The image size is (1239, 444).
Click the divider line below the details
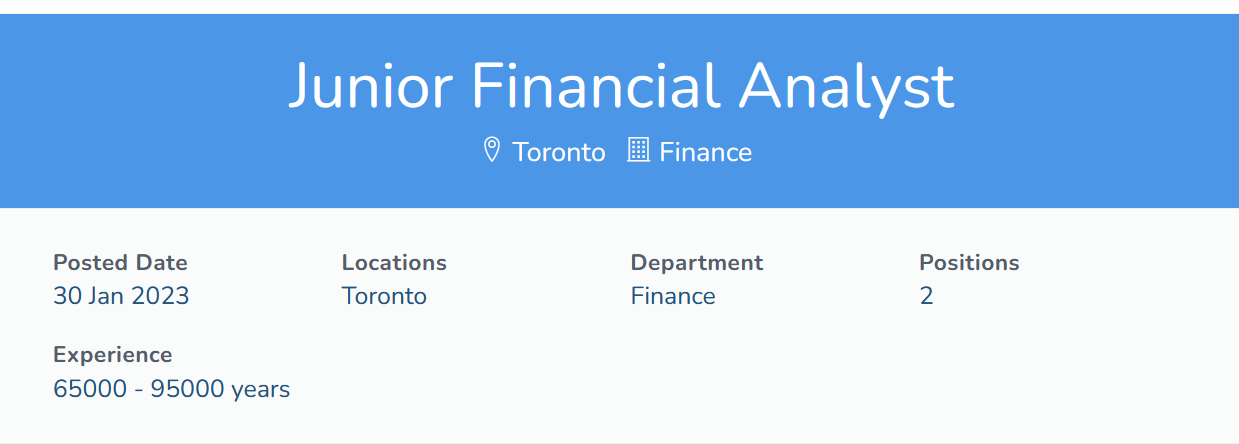619,442
